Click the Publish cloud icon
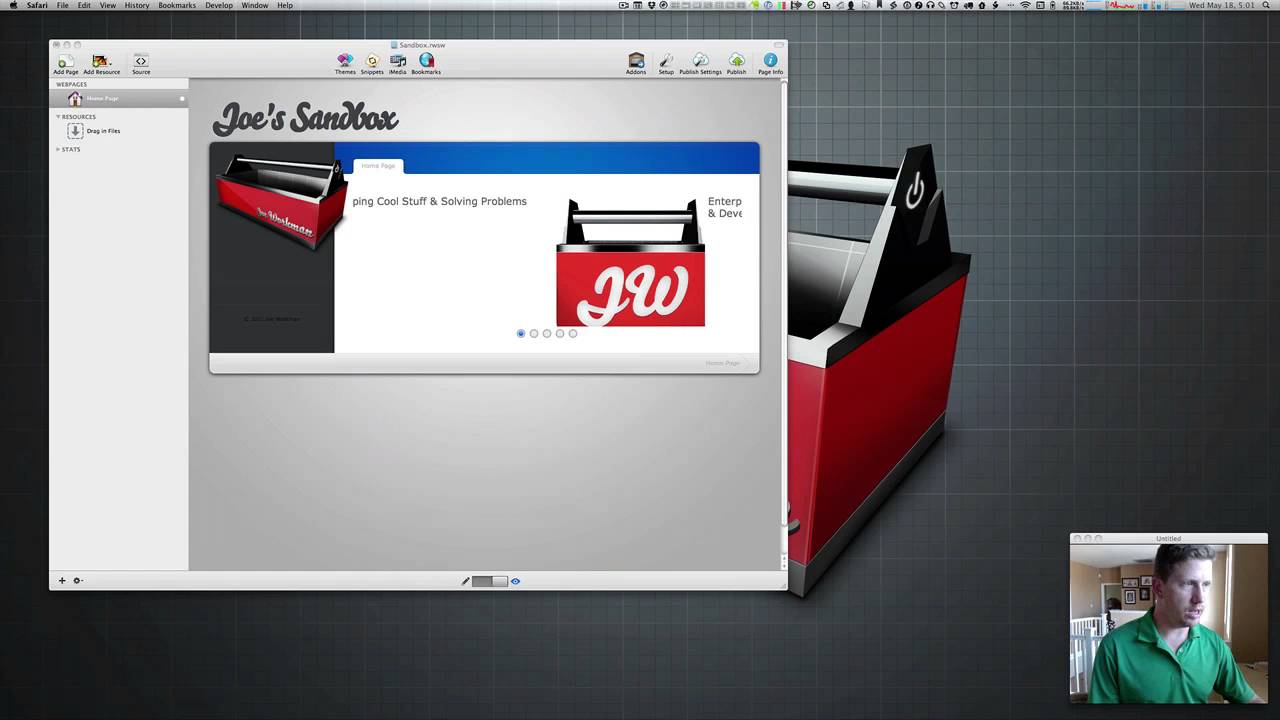This screenshot has width=1280, height=720. (x=737, y=61)
